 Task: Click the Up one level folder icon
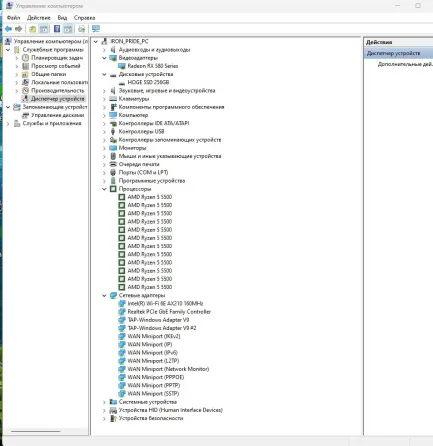[32, 29]
